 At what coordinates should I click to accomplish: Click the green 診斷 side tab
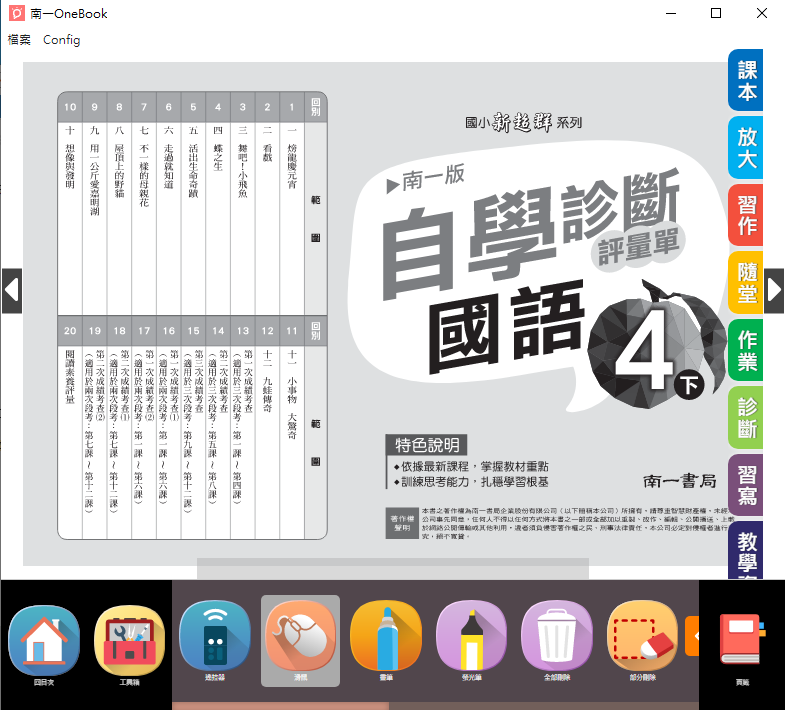[747, 417]
